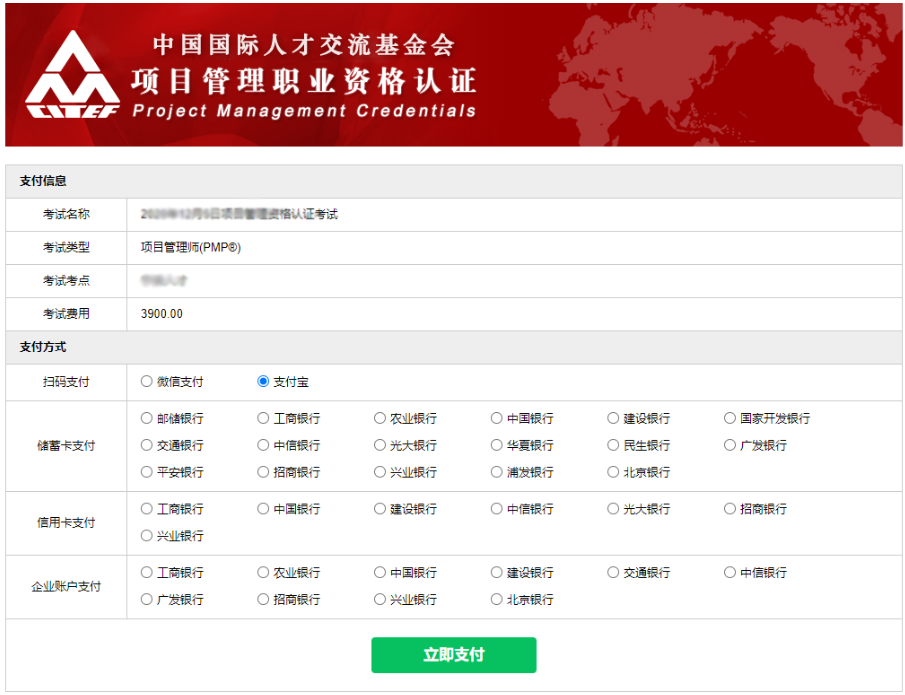
Task: Choose 交通银行 under 企业账户支付
Action: [613, 573]
